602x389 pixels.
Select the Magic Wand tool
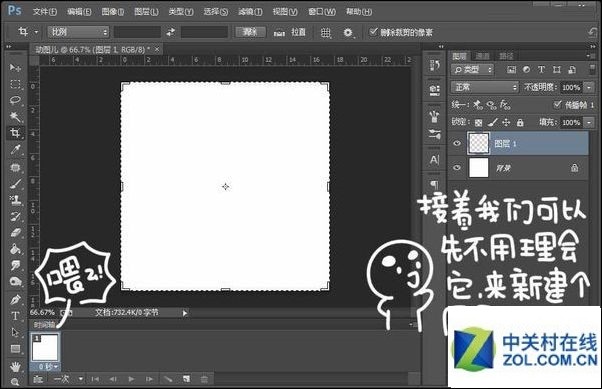pos(15,116)
